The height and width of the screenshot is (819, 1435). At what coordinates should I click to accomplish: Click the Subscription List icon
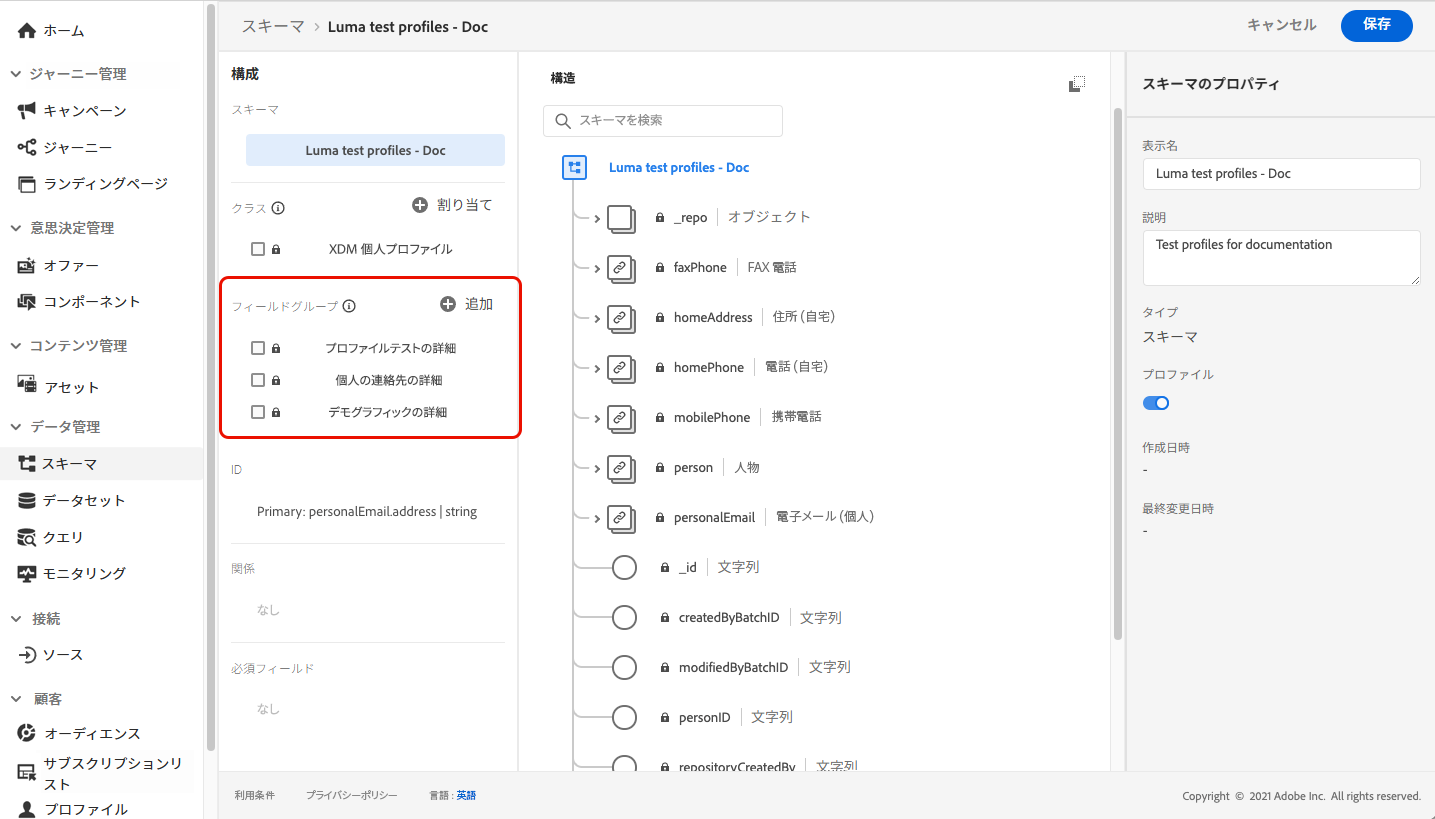(27, 773)
